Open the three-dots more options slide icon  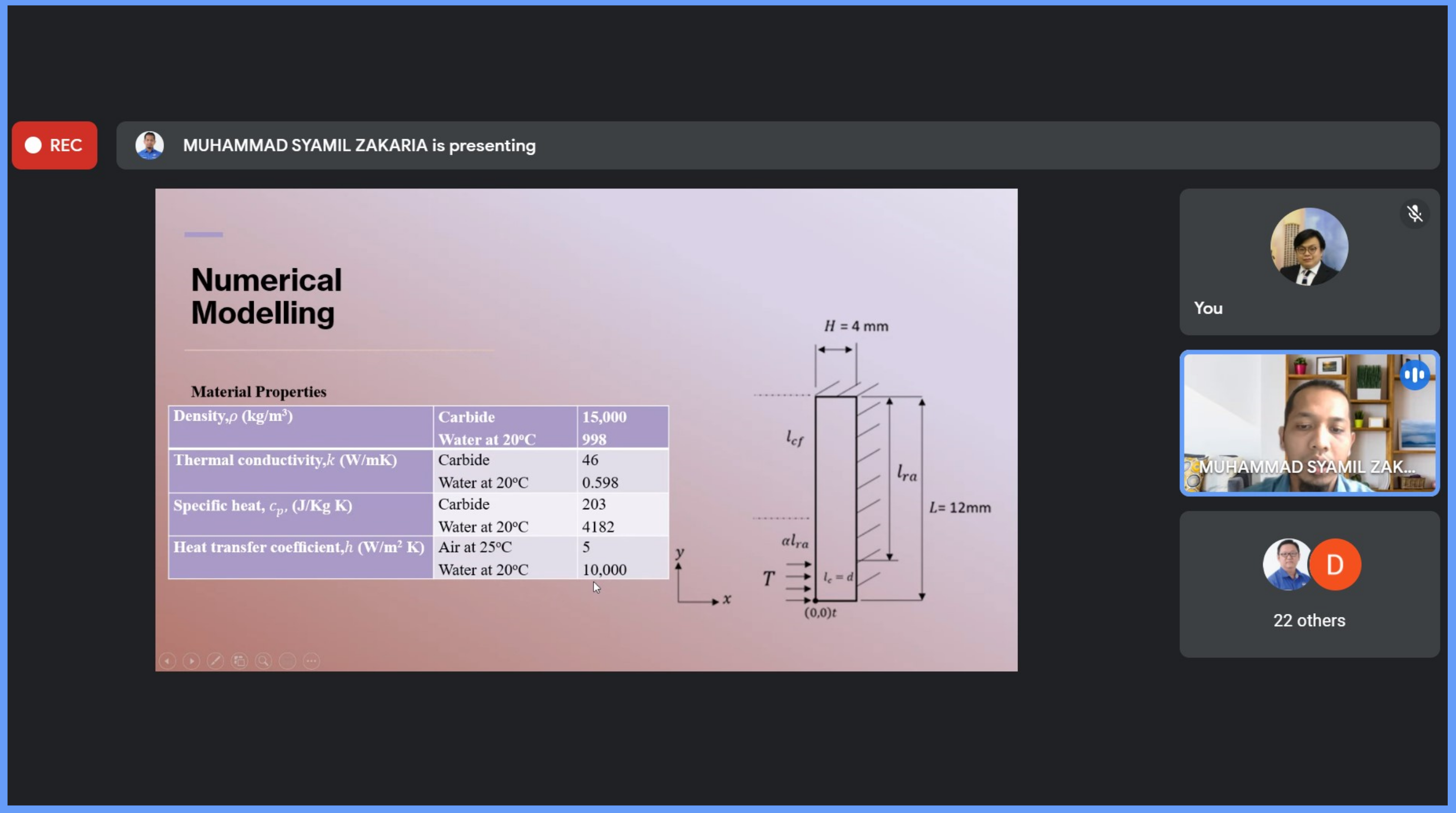pos(311,660)
